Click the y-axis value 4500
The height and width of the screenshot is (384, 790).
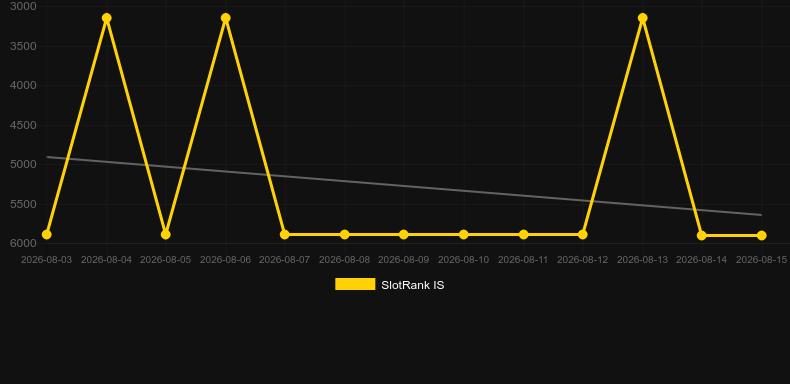coord(23,125)
